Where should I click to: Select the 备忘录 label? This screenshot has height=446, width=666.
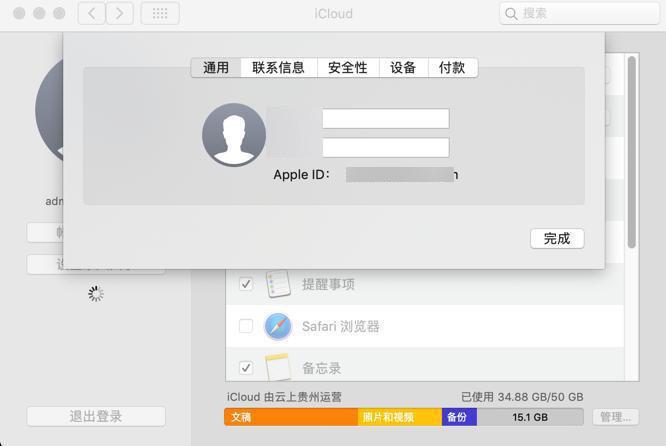[x=322, y=368]
